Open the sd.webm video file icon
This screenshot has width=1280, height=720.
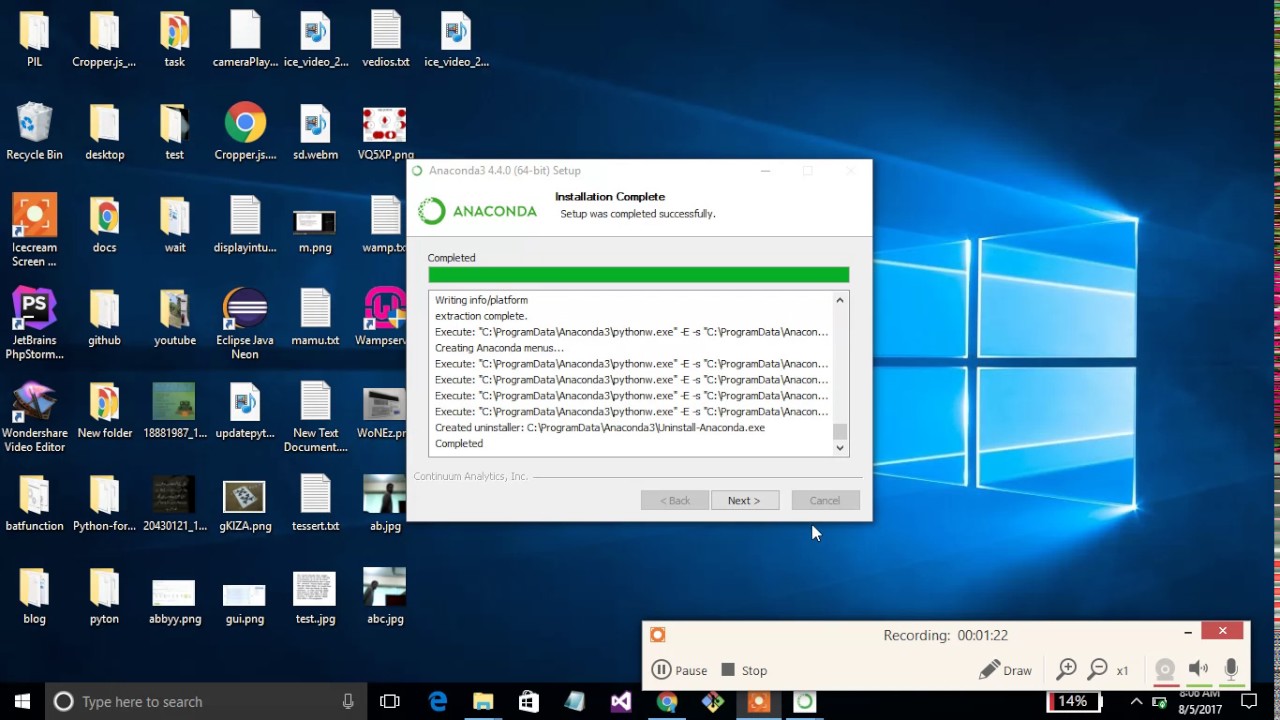pos(315,132)
